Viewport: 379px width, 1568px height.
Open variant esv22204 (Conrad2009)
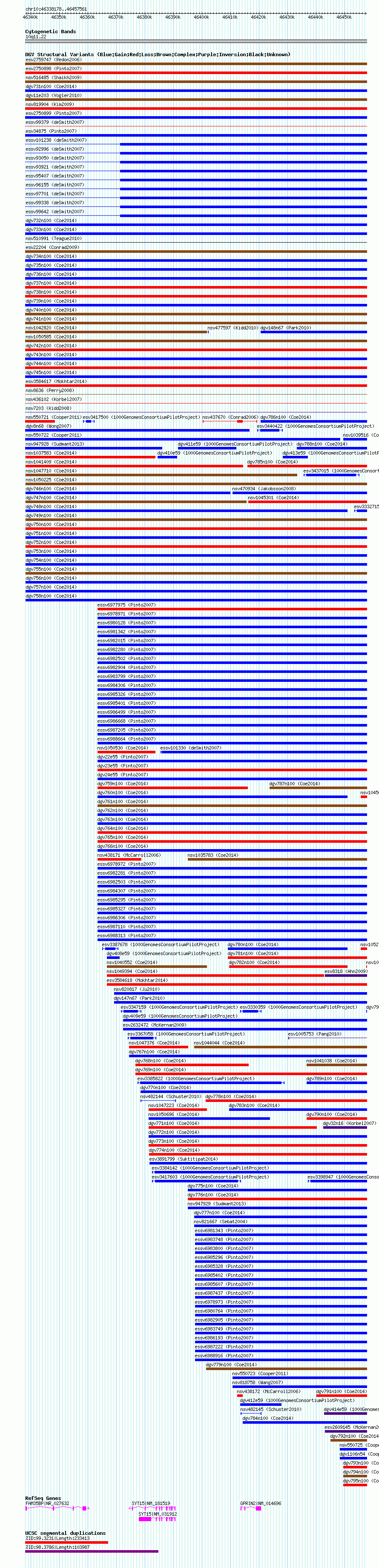pos(196,252)
